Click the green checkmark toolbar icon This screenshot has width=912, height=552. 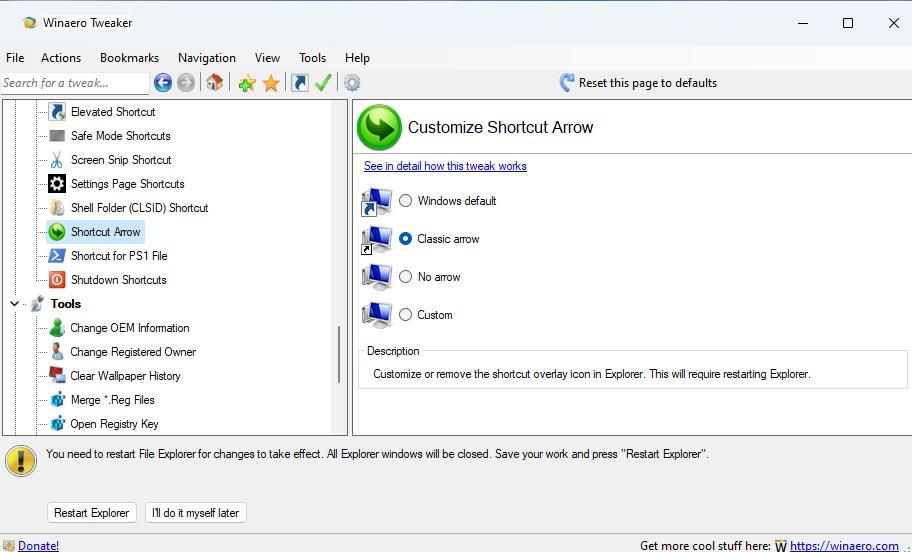[x=323, y=83]
